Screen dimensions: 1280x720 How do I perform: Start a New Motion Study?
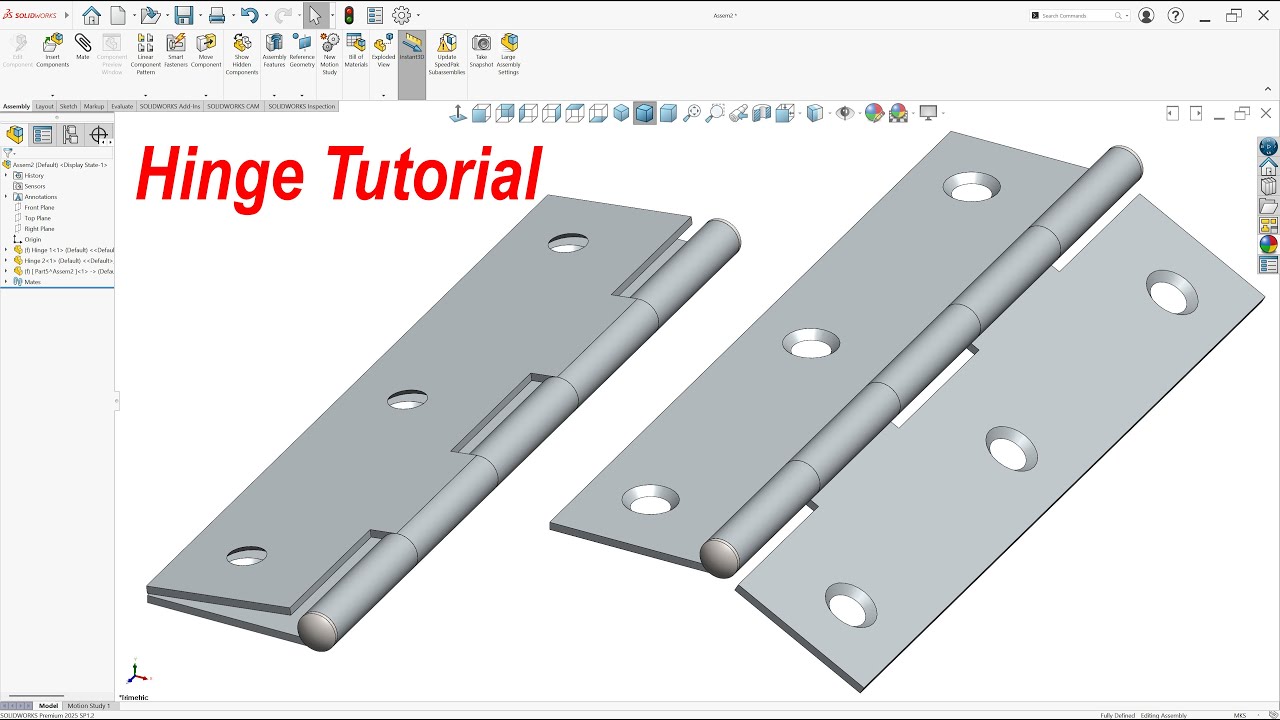(x=330, y=54)
